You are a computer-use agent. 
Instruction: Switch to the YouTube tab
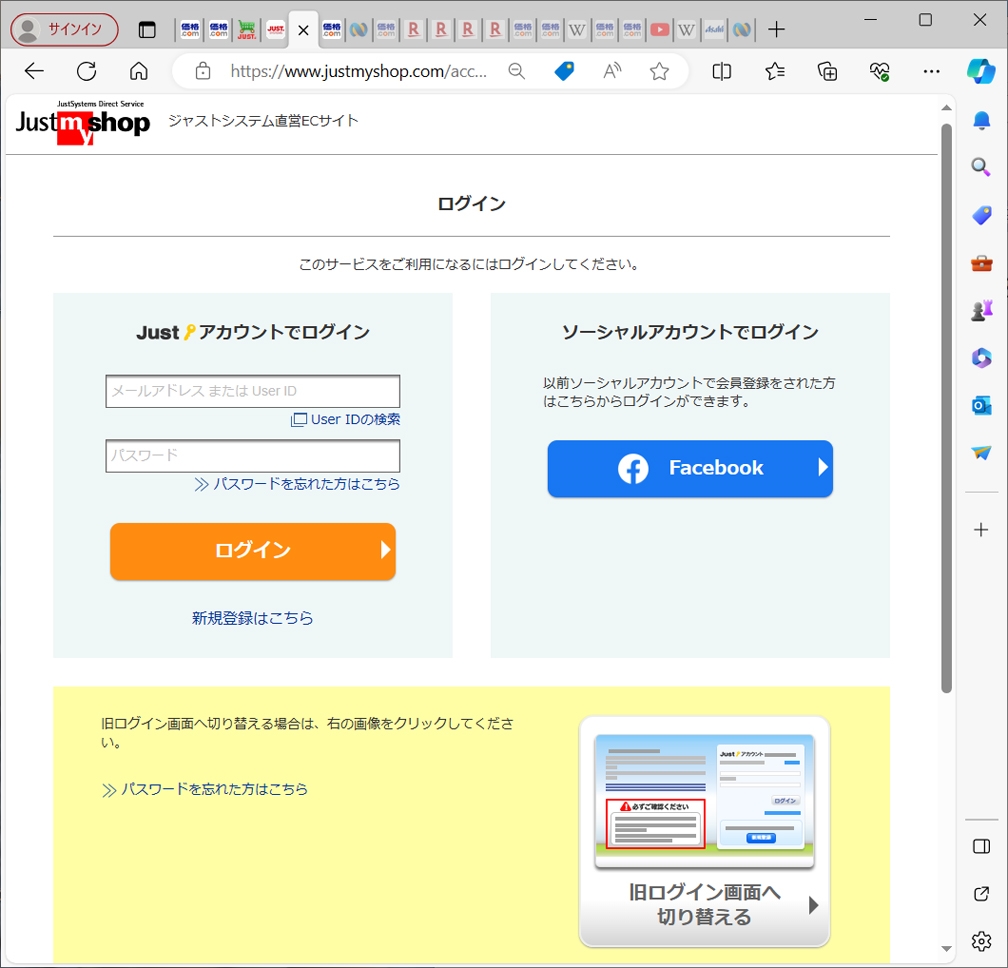pyautogui.click(x=659, y=29)
